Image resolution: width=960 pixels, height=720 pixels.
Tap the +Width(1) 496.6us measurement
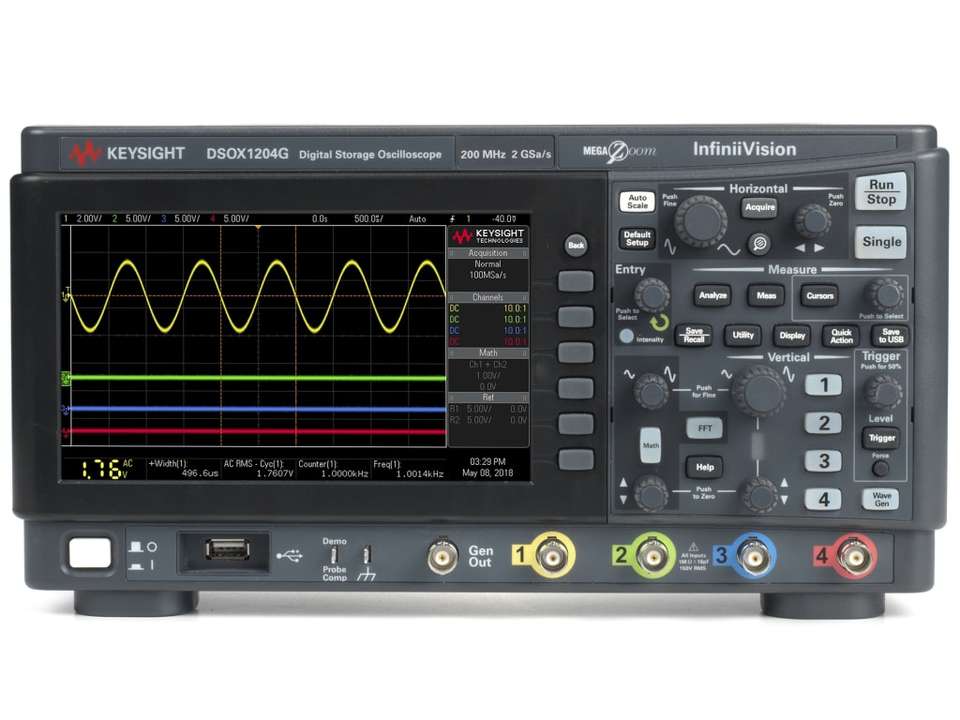pos(184,469)
